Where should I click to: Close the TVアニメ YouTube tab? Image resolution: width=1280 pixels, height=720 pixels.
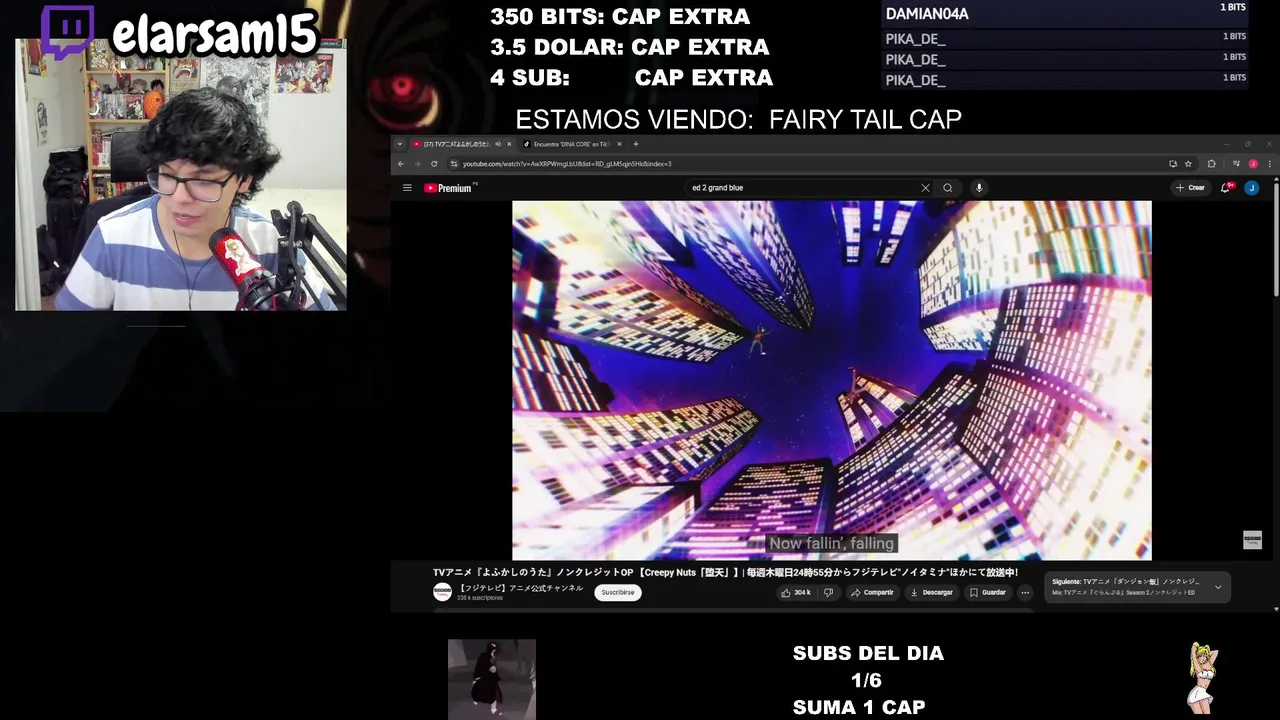(509, 144)
